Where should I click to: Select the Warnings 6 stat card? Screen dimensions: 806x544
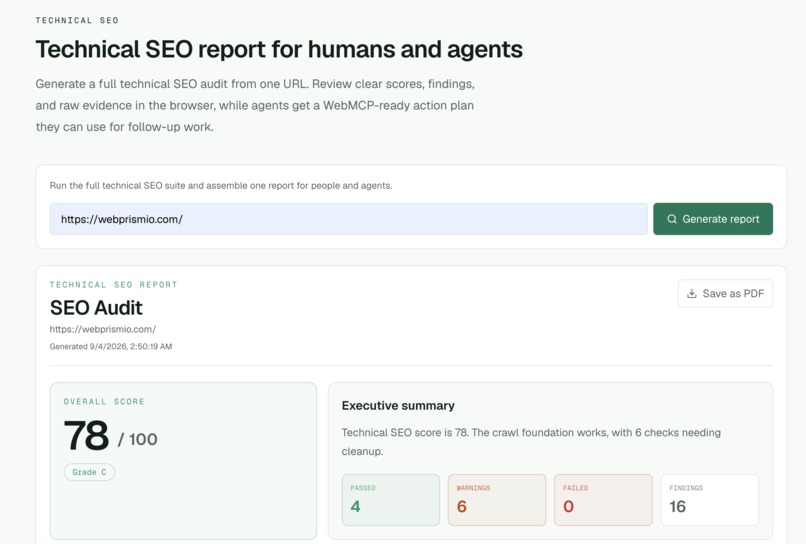pos(497,500)
